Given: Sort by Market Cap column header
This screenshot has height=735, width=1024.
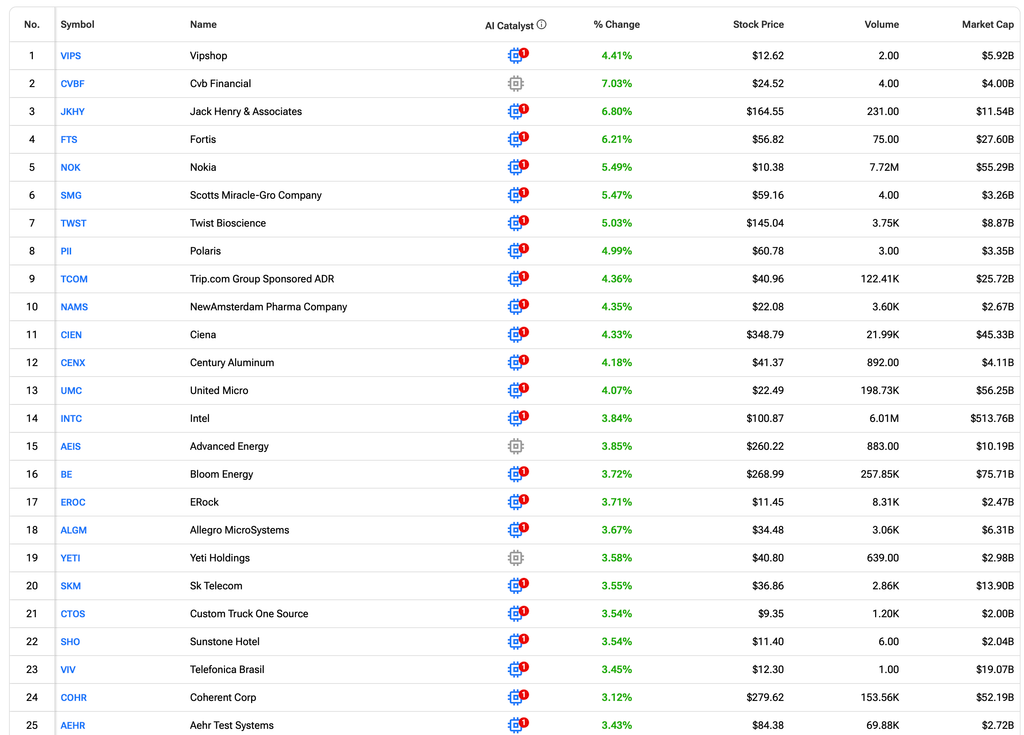Looking at the screenshot, I should pos(987,25).
